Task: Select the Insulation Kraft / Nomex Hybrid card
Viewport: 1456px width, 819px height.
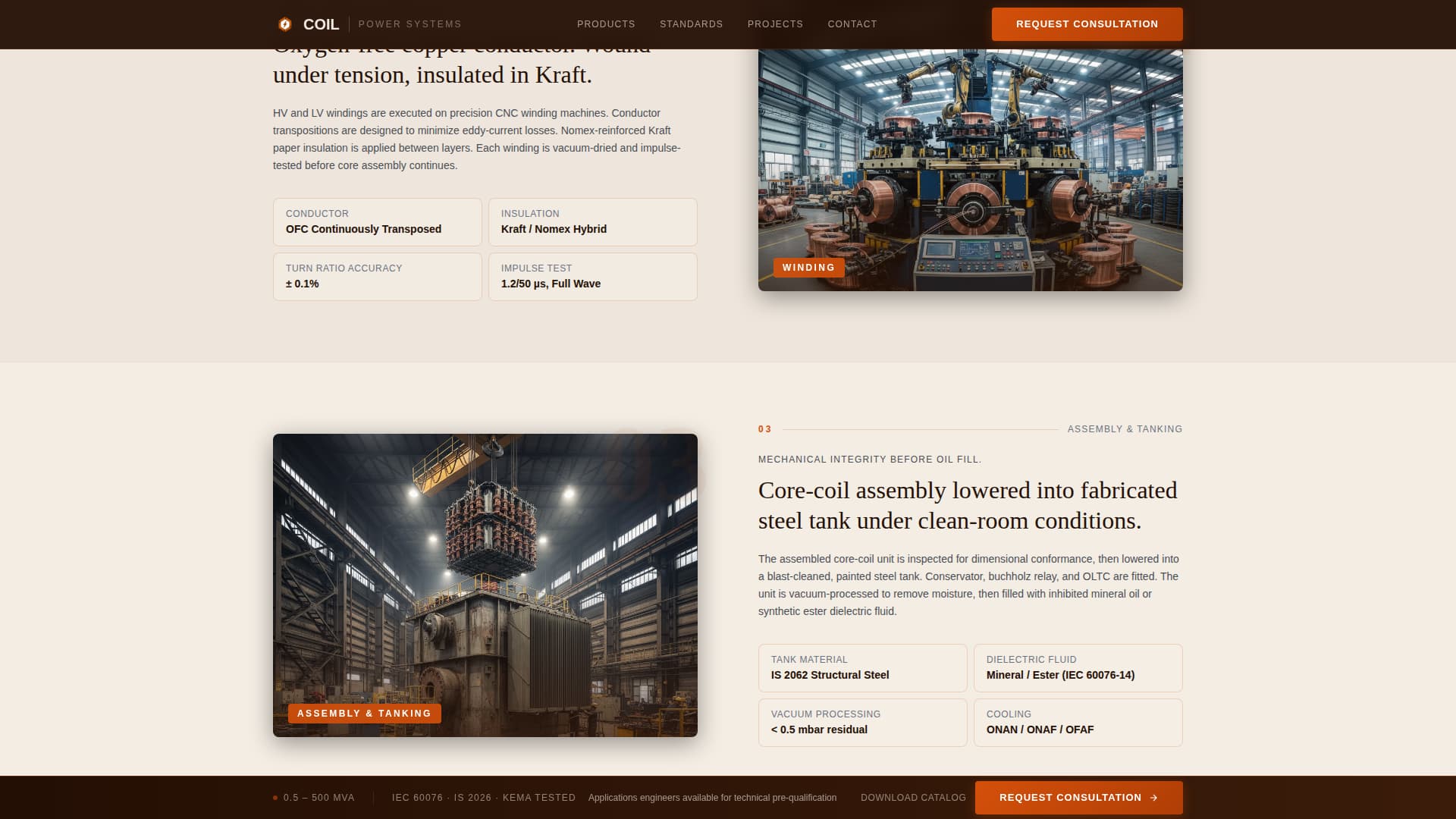Action: (592, 222)
